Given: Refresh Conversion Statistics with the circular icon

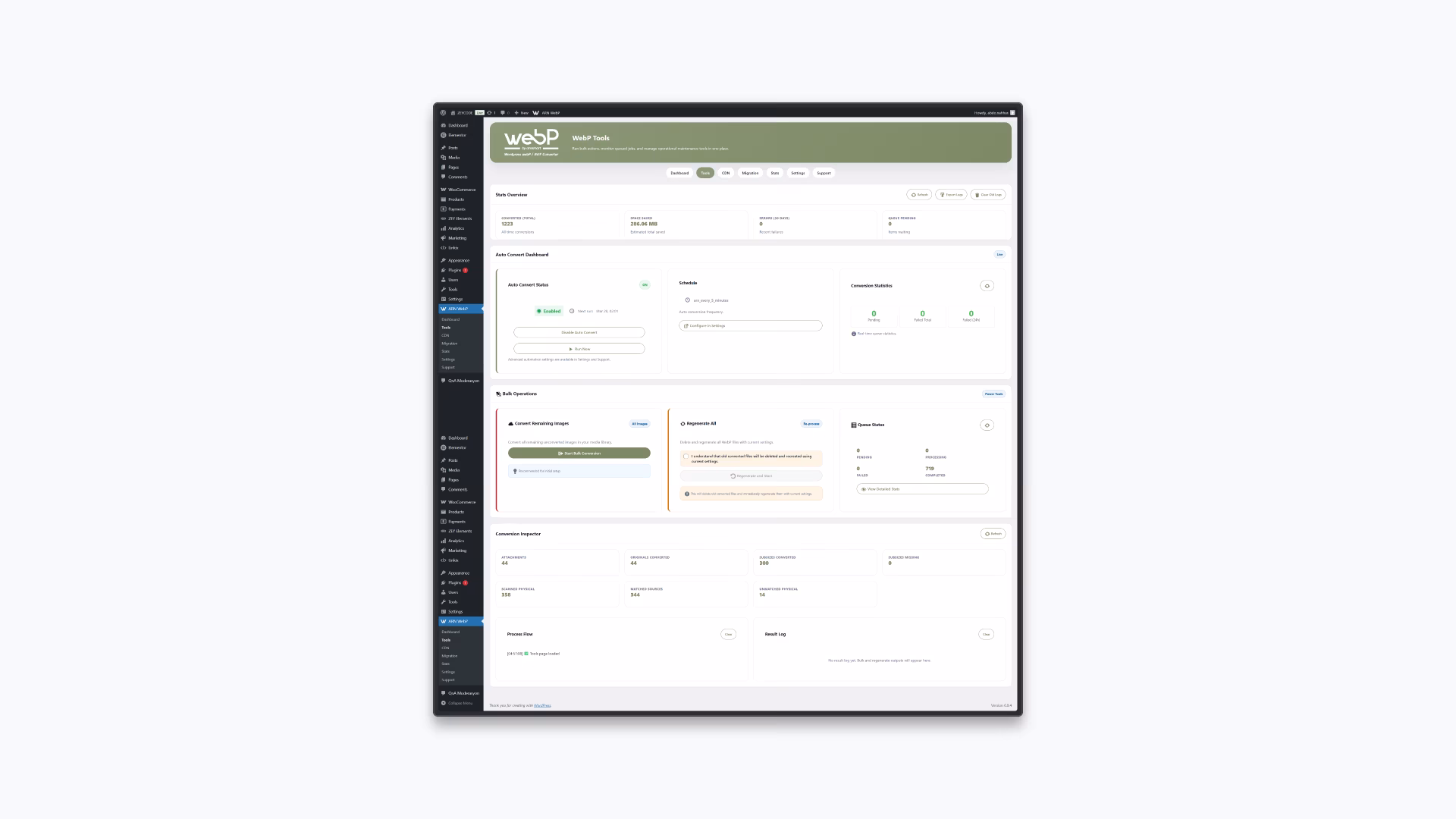Looking at the screenshot, I should [987, 286].
